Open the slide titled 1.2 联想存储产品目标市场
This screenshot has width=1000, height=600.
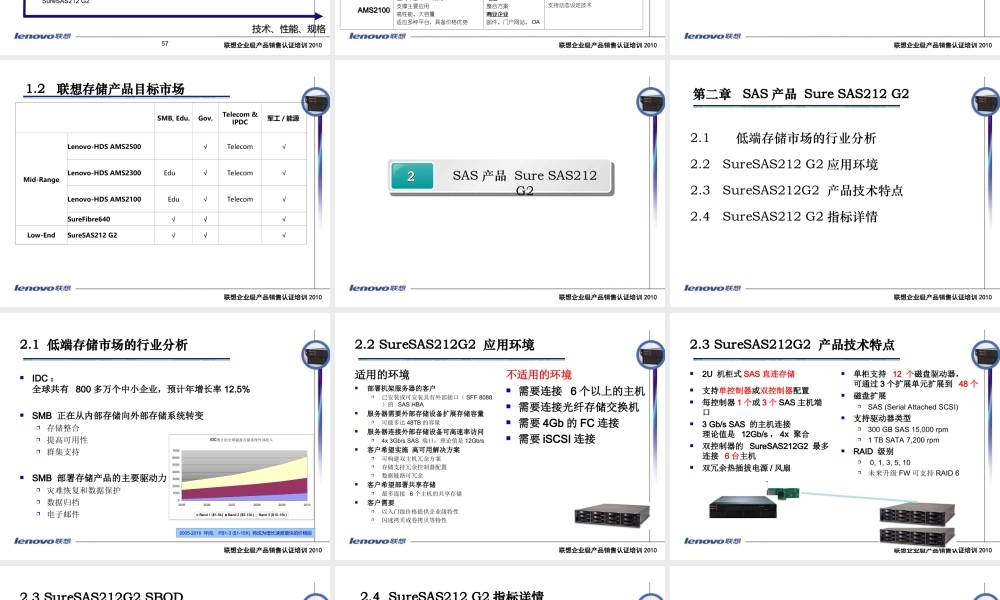pyautogui.click(x=165, y=183)
